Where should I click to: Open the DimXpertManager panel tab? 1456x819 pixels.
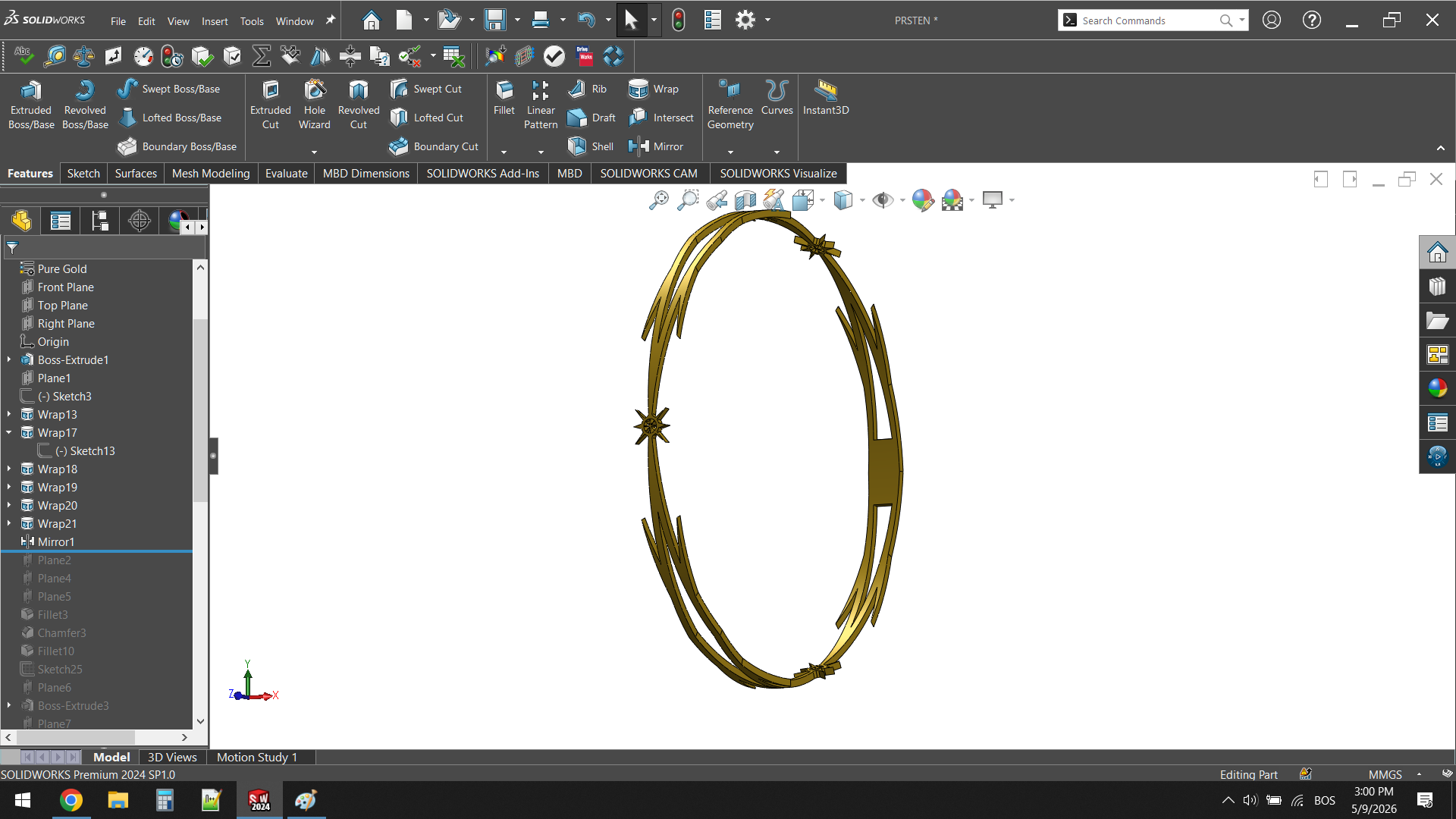pyautogui.click(x=140, y=221)
